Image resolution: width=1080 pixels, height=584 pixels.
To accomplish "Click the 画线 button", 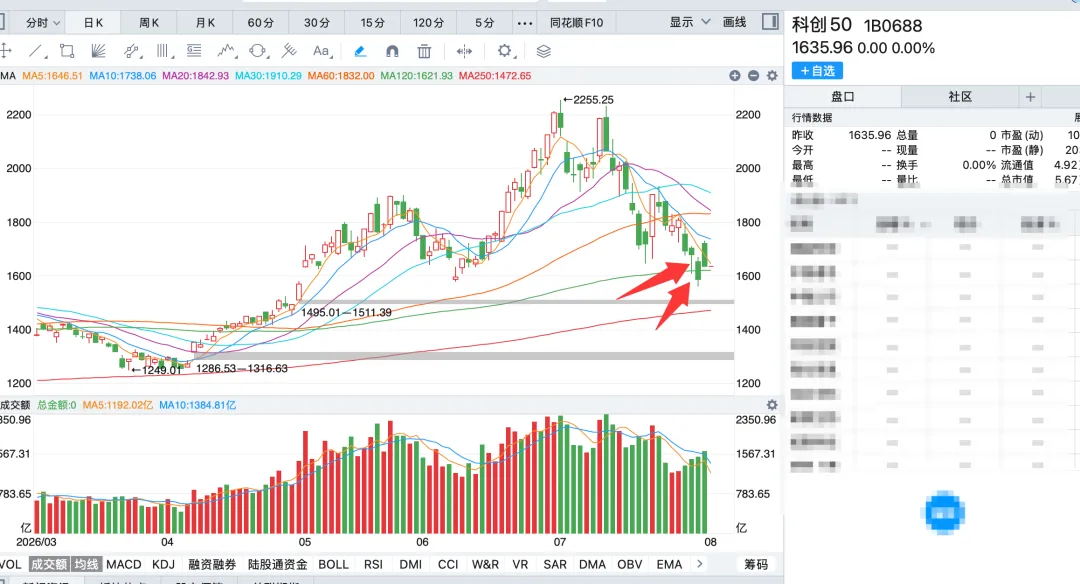I will [x=734, y=22].
